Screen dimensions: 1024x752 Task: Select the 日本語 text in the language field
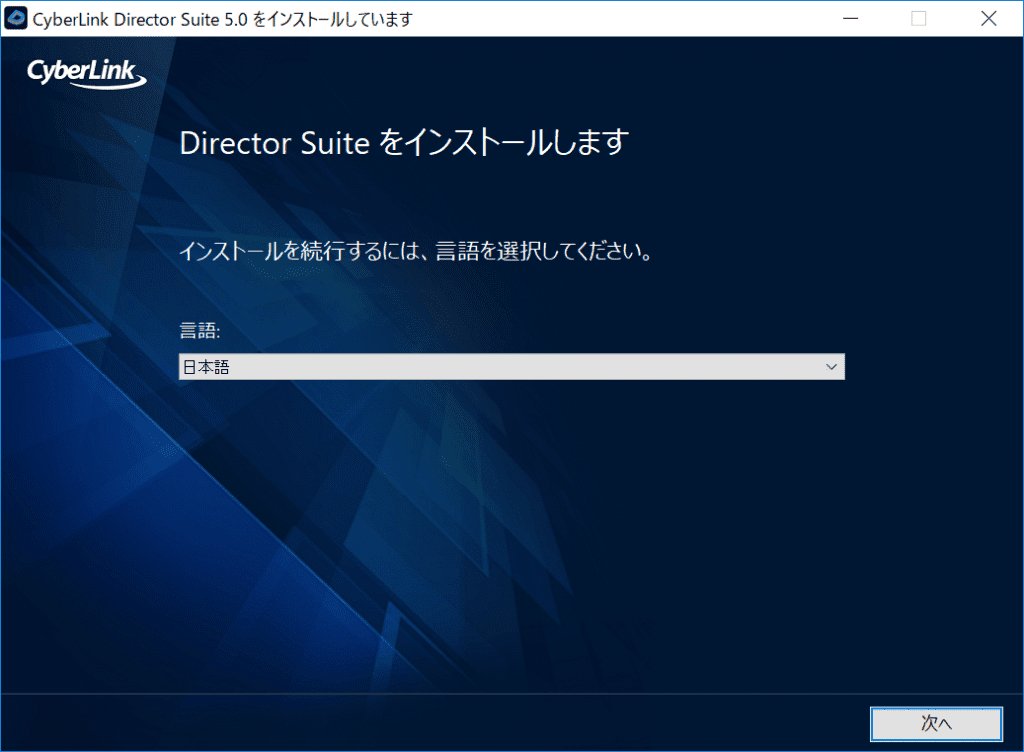205,367
